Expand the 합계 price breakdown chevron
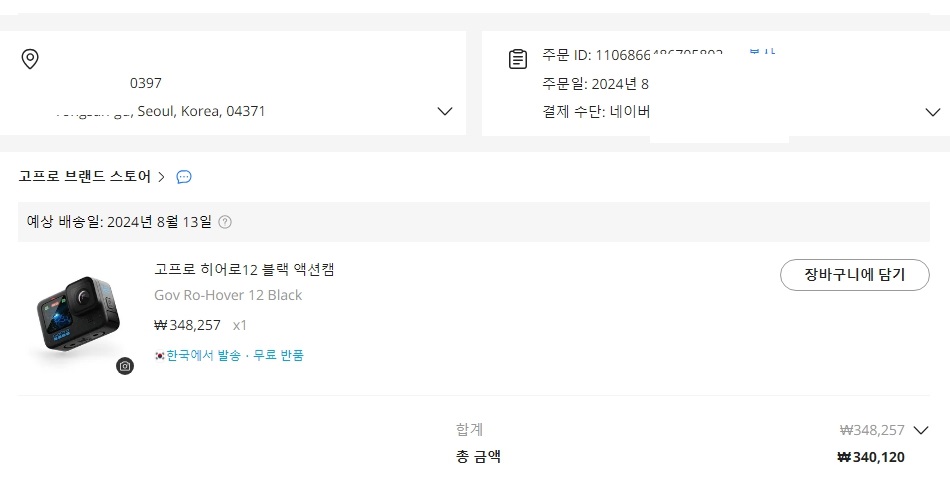The image size is (950, 490). (921, 430)
